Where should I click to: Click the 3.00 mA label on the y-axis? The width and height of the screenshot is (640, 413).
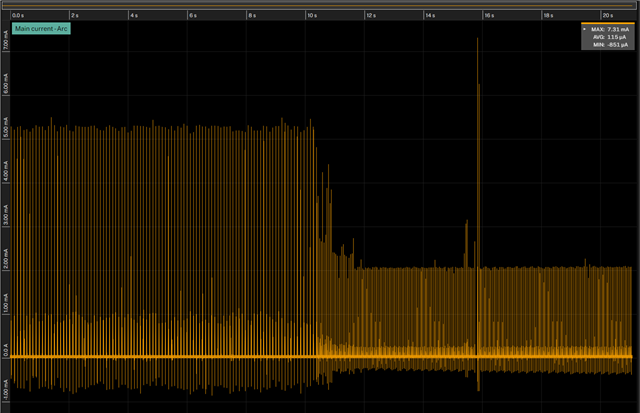5,215
